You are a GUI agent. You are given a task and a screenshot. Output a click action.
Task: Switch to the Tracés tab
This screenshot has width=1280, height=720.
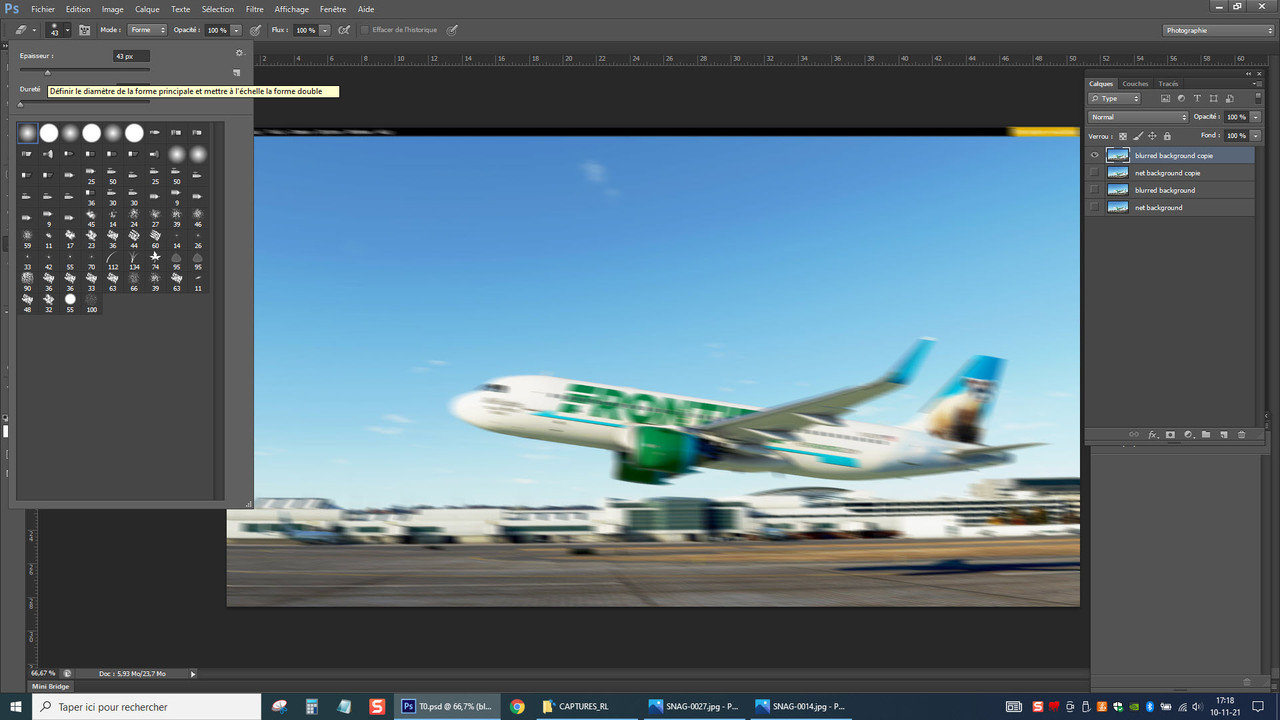(1168, 84)
